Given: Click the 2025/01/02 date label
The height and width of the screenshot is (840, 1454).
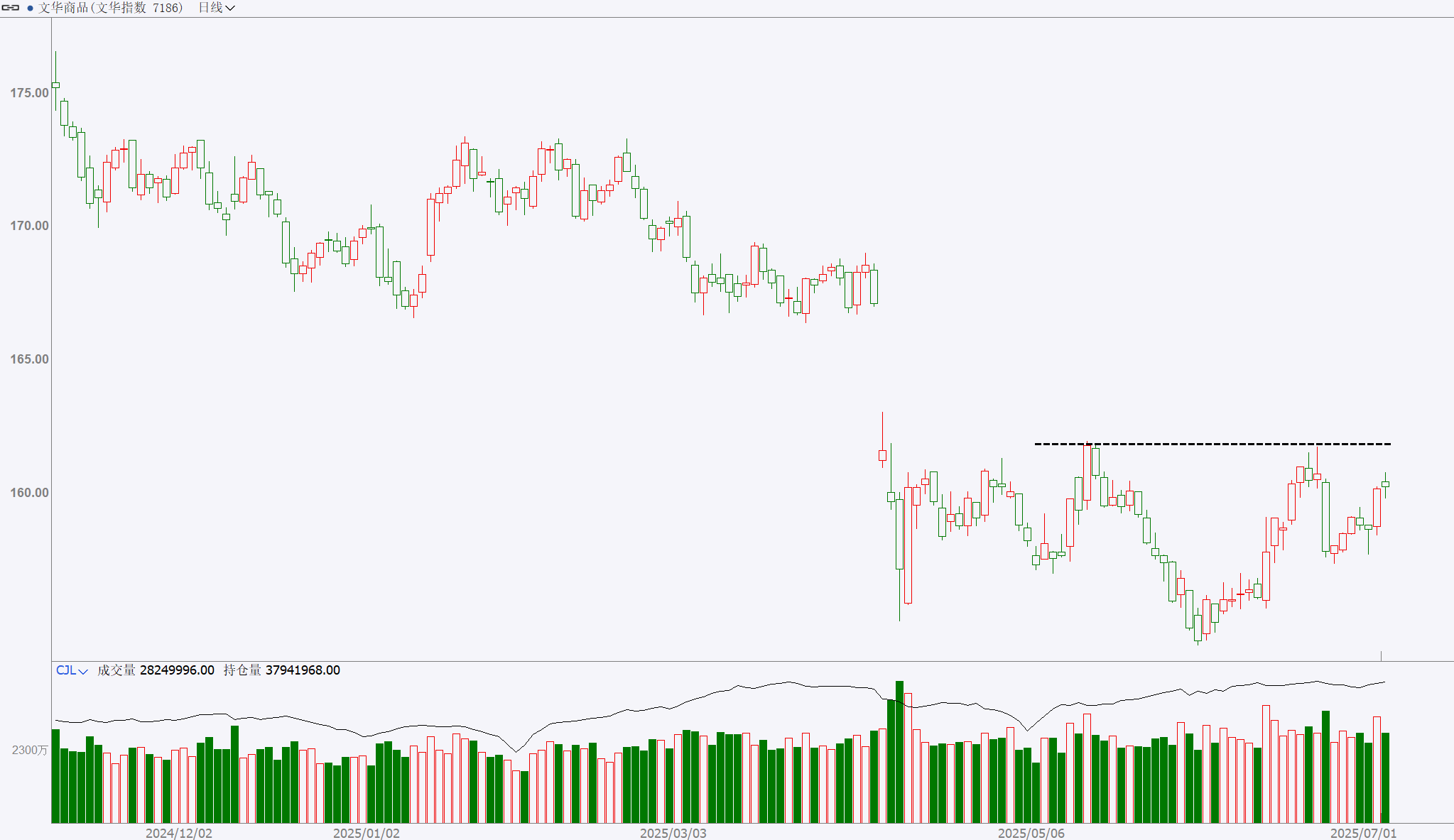Looking at the screenshot, I should pos(367,833).
